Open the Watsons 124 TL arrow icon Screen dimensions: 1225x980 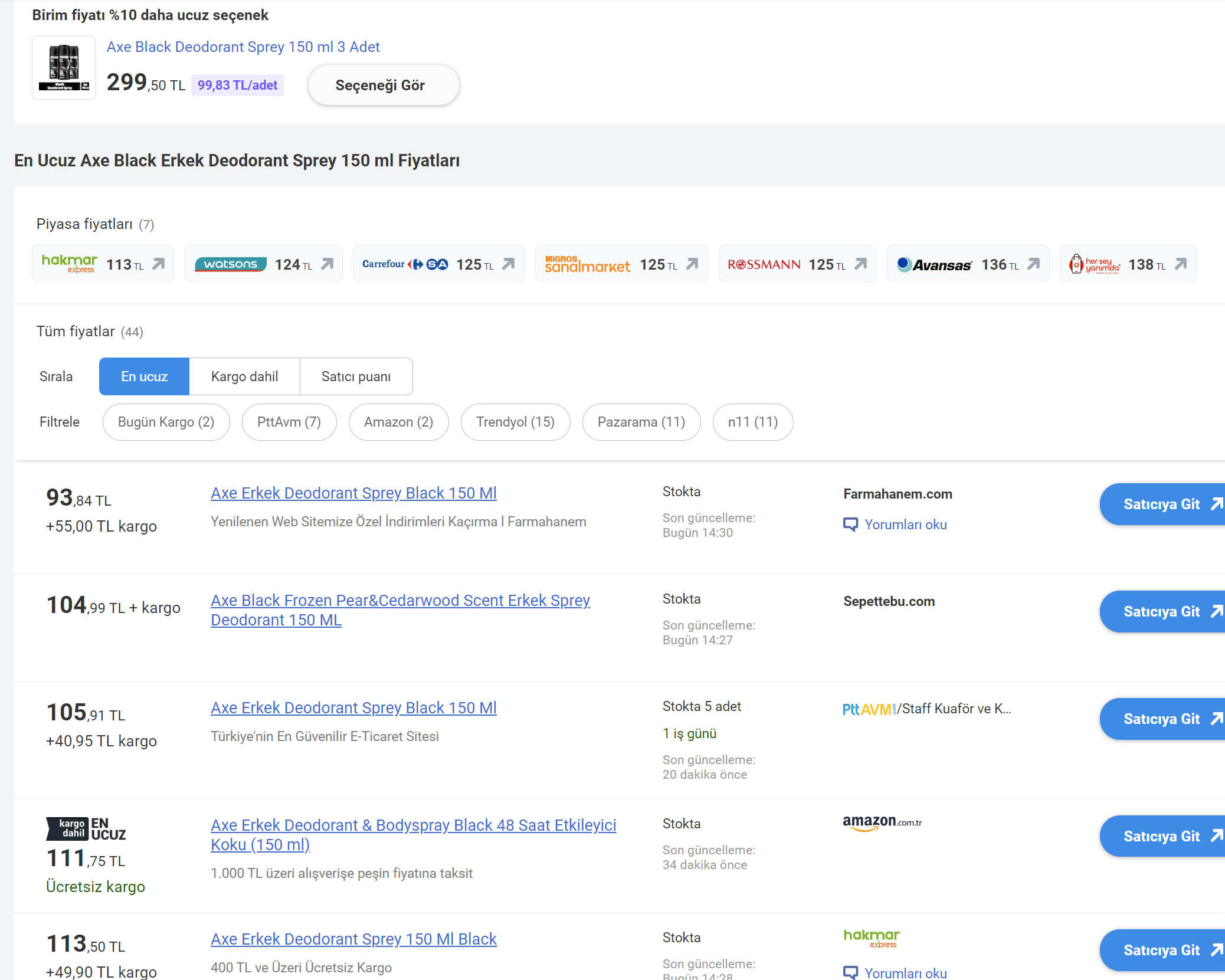click(327, 264)
